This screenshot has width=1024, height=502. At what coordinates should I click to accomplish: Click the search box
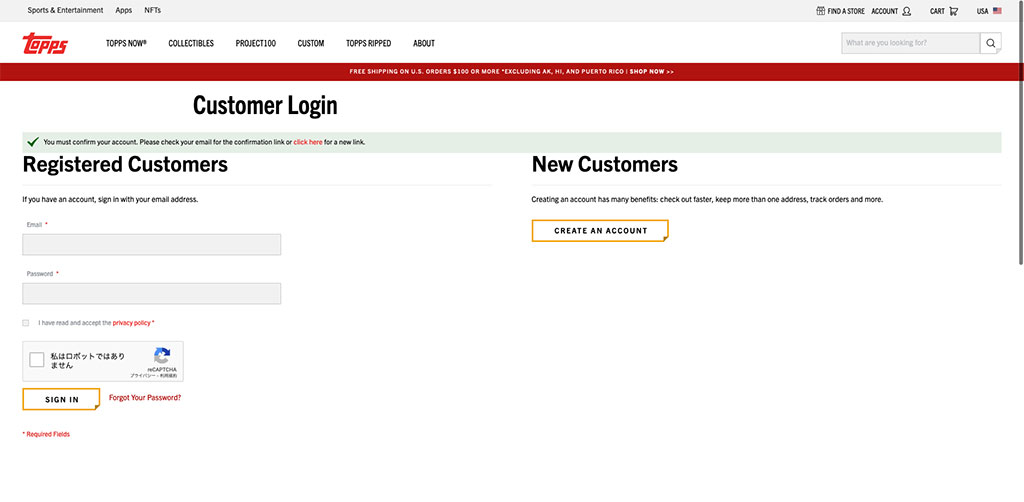[910, 43]
